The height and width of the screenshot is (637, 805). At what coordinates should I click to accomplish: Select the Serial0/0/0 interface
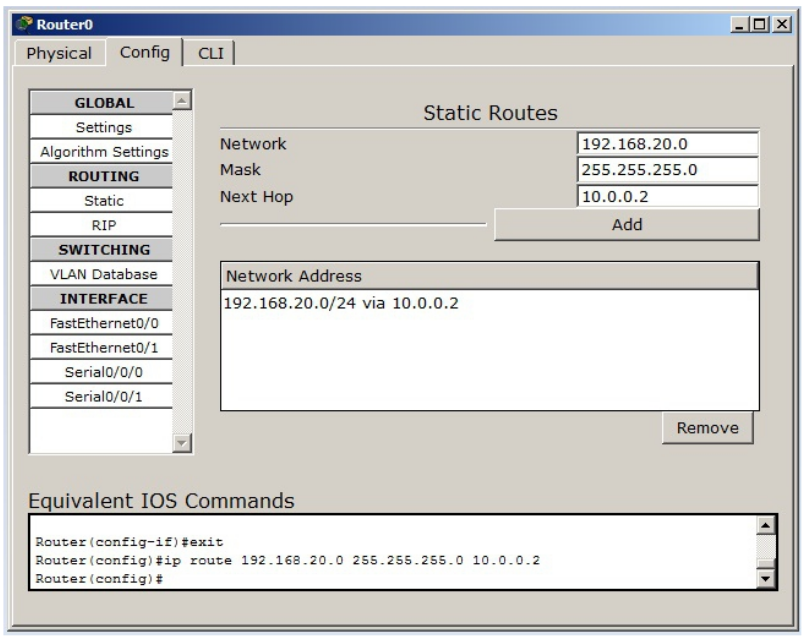click(x=103, y=371)
